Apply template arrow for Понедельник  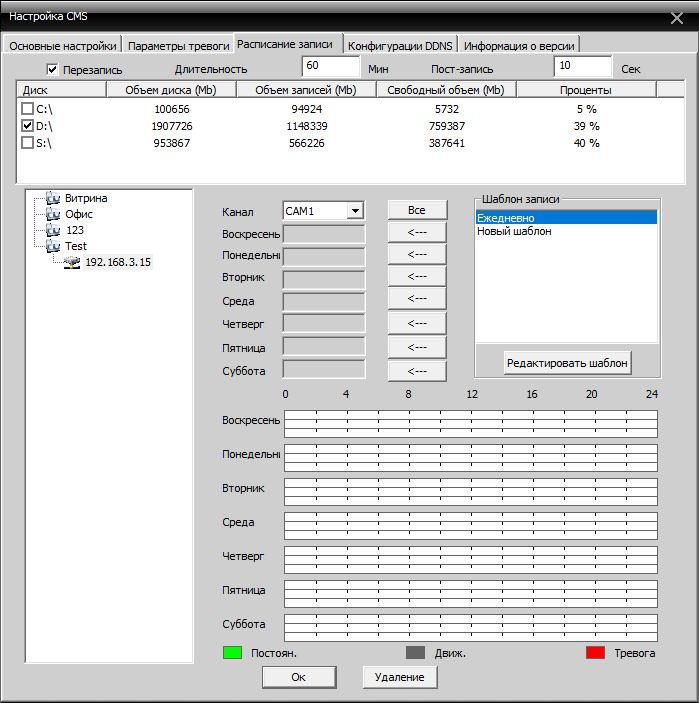[417, 254]
